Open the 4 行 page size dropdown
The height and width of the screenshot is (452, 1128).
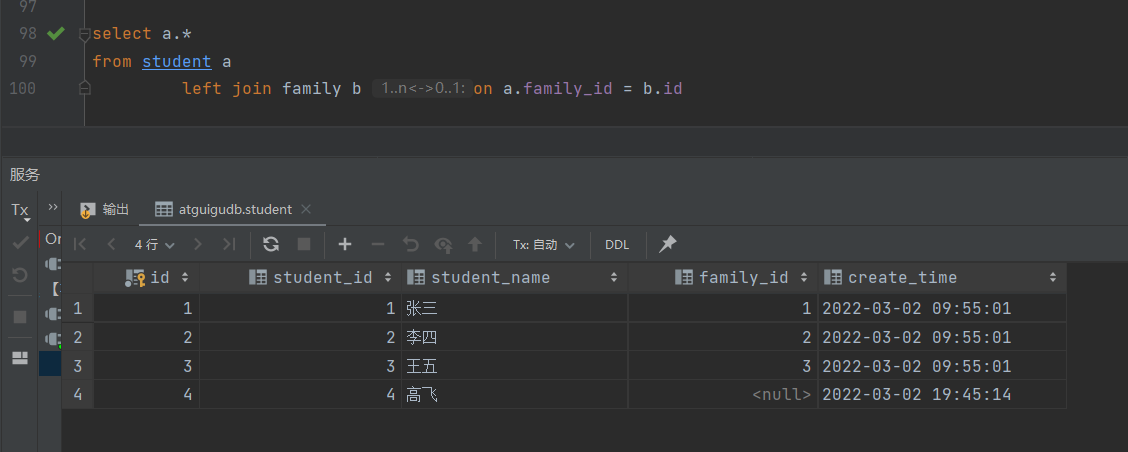coord(155,245)
